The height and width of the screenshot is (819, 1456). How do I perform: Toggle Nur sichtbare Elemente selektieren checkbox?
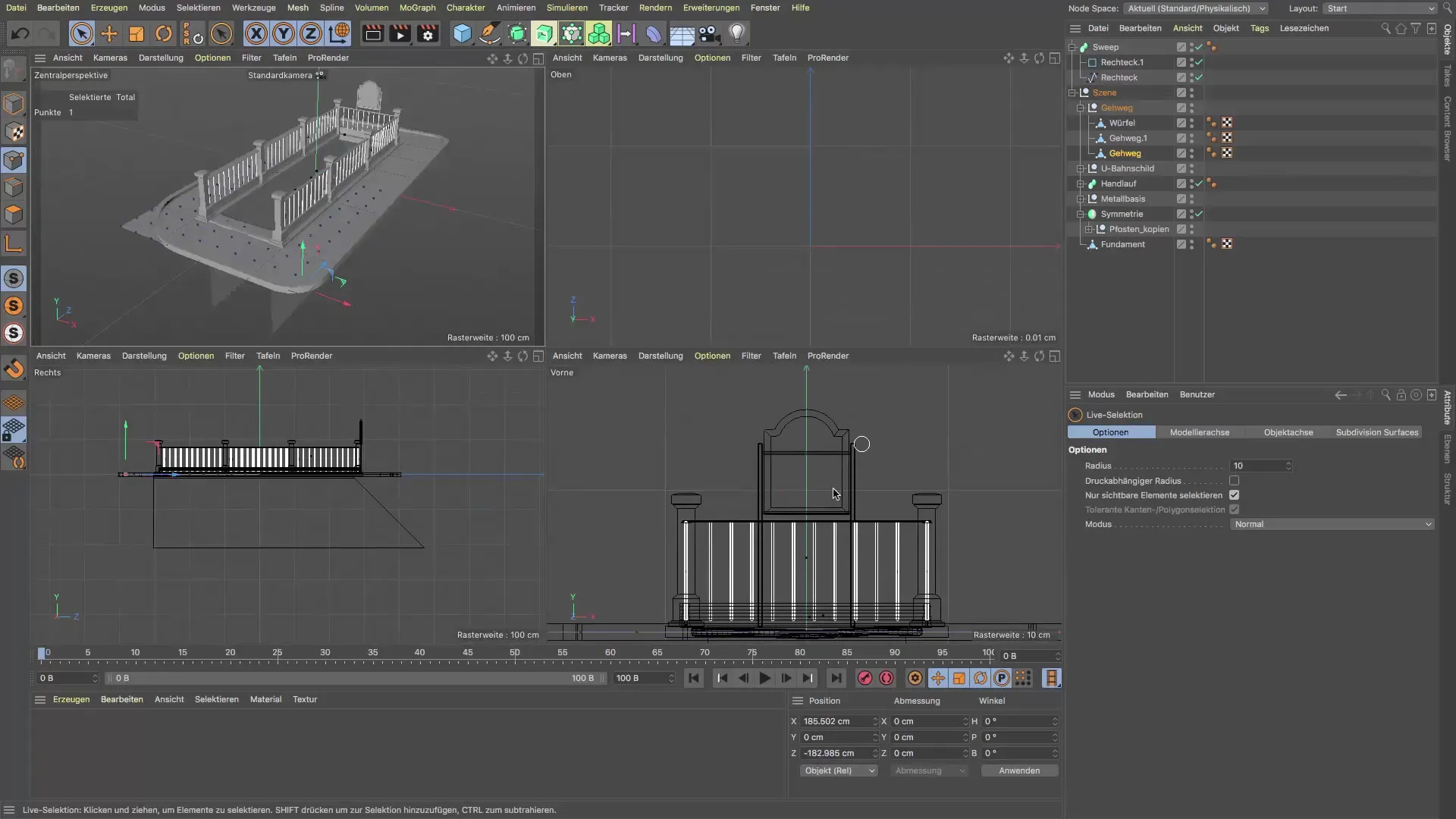(1234, 495)
